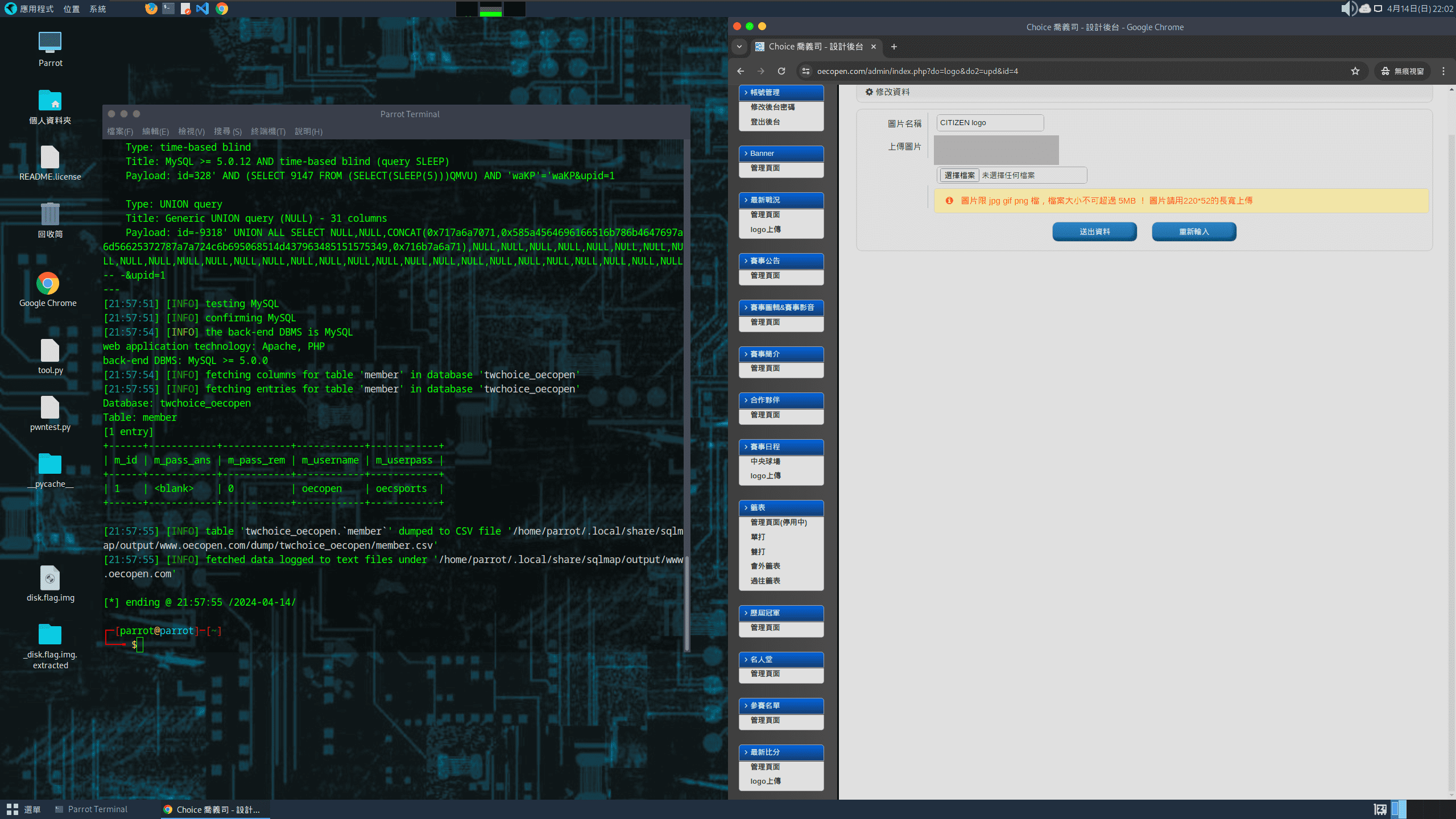Open the 回收筒 trash icon
The image size is (1456, 819).
(x=50, y=220)
